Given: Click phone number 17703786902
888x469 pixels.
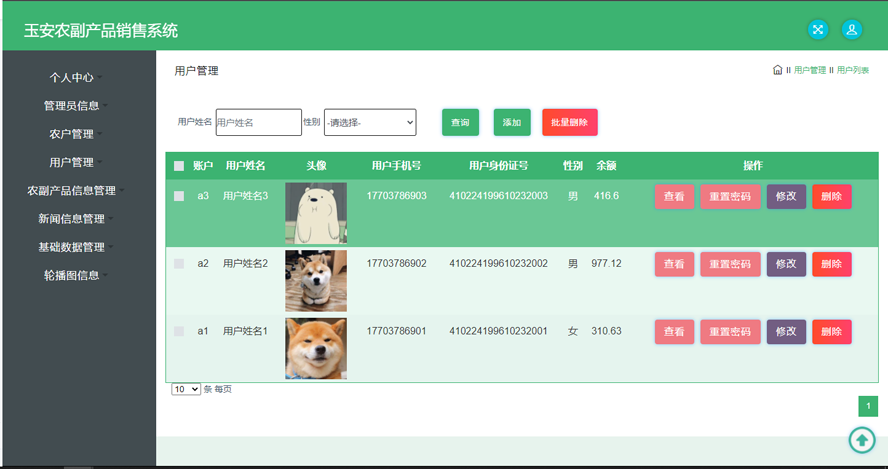Looking at the screenshot, I should tap(396, 263).
